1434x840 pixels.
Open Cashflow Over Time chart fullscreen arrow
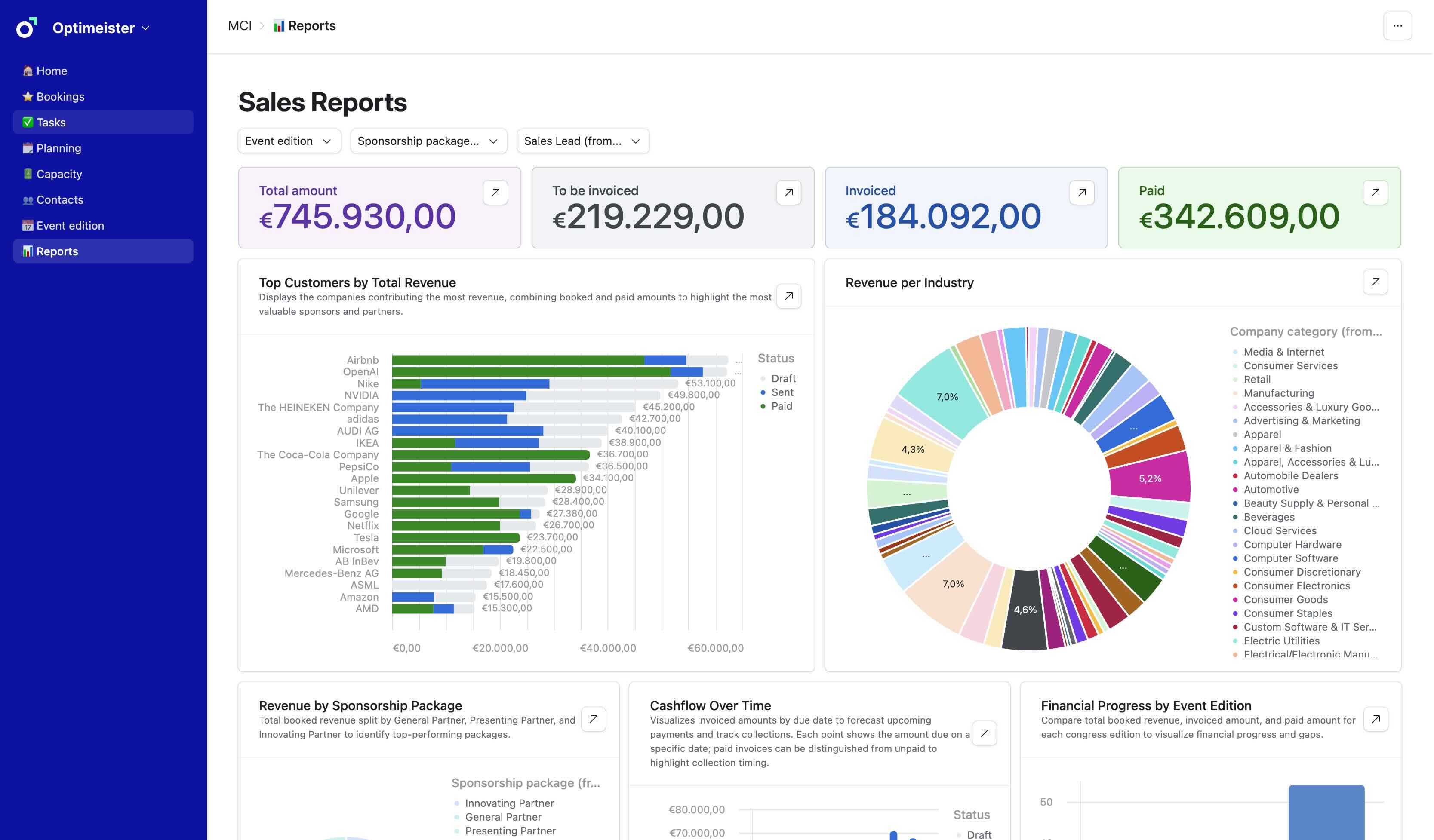(984, 734)
